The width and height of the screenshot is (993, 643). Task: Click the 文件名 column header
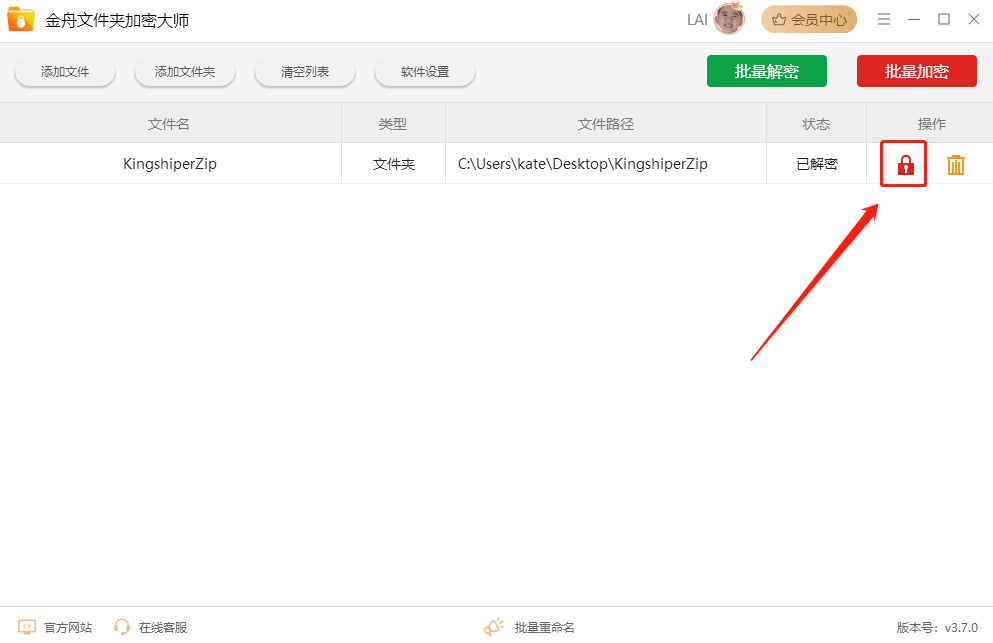click(168, 124)
